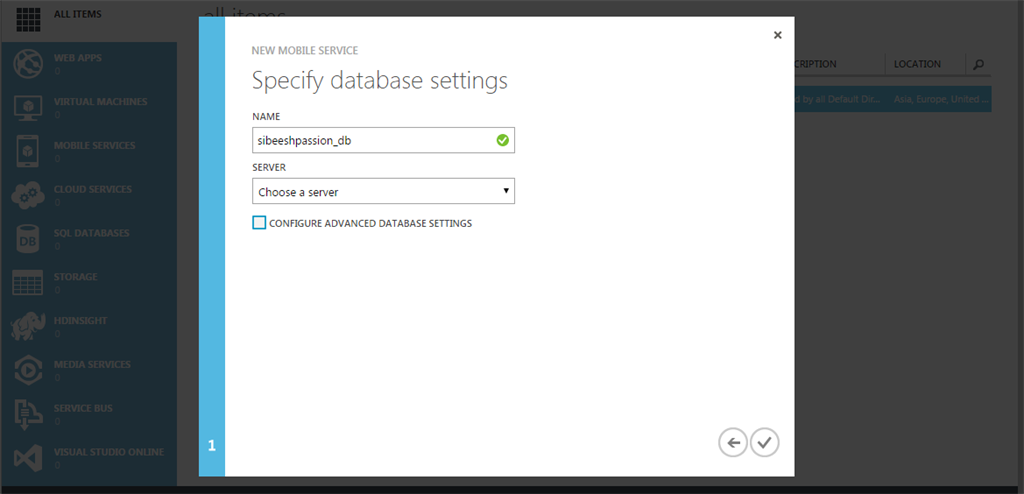Screen dimensions: 1024x494
Task: Select the All Items menu entry
Action: [77, 15]
